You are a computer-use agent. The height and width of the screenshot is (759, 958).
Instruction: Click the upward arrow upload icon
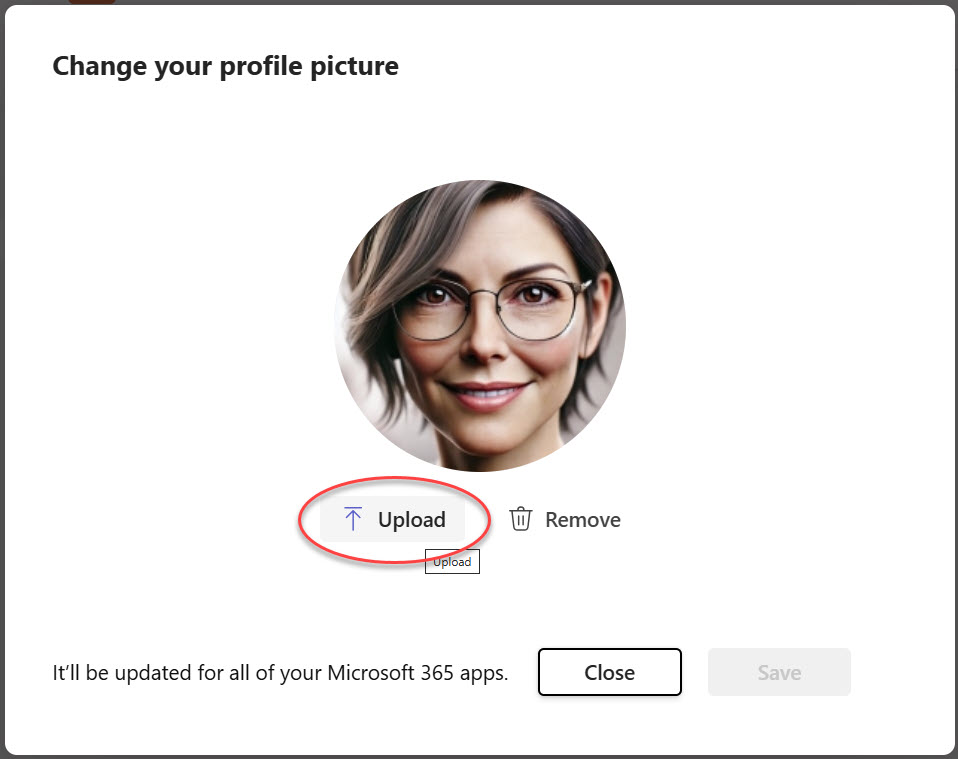pyautogui.click(x=352, y=519)
